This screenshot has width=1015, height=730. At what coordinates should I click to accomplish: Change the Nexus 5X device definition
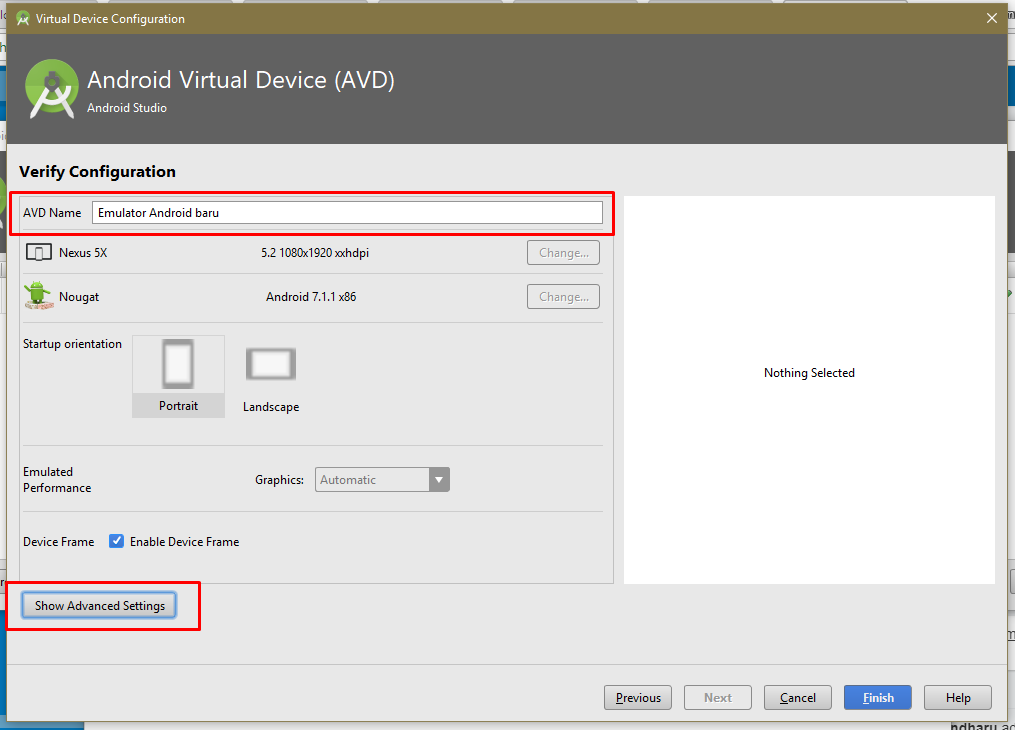point(563,253)
